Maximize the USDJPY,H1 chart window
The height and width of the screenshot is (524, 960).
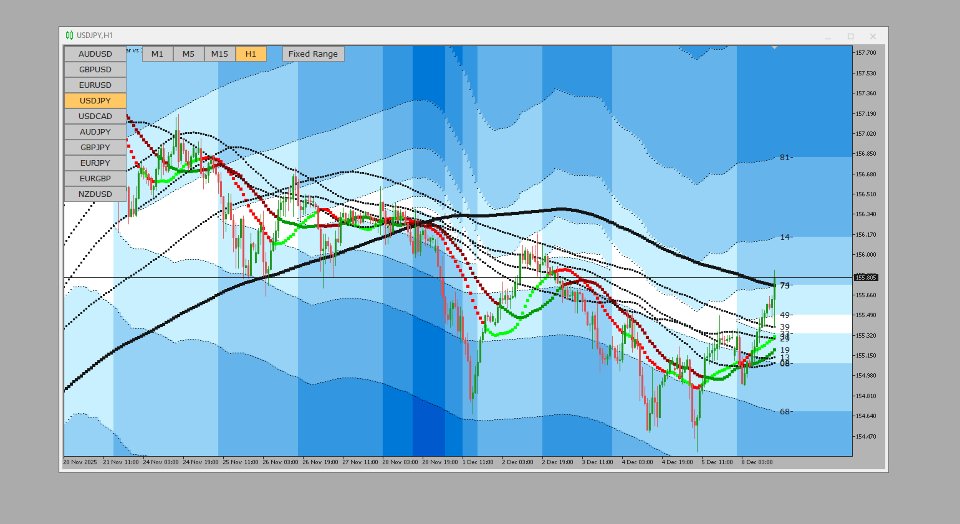click(850, 36)
